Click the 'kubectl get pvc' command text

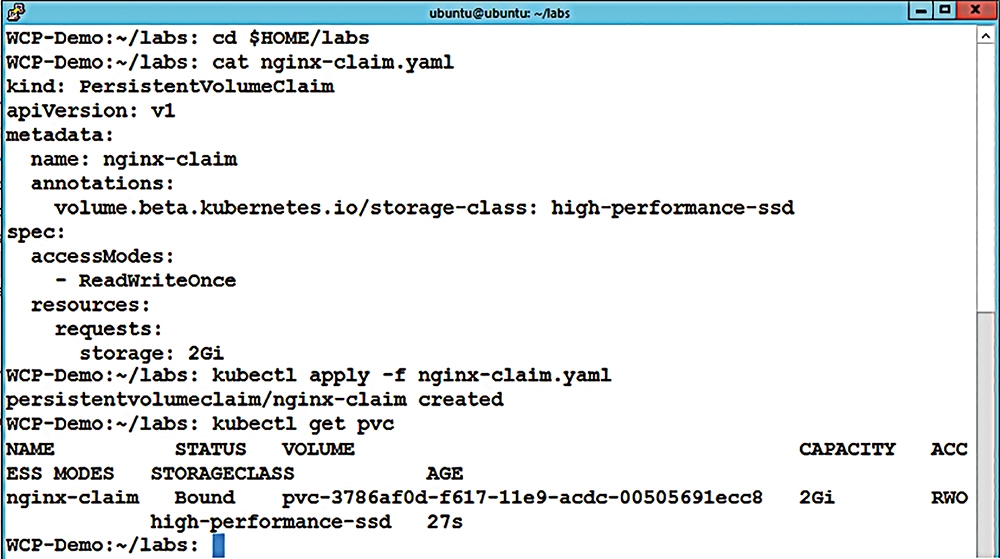pyautogui.click(x=303, y=424)
